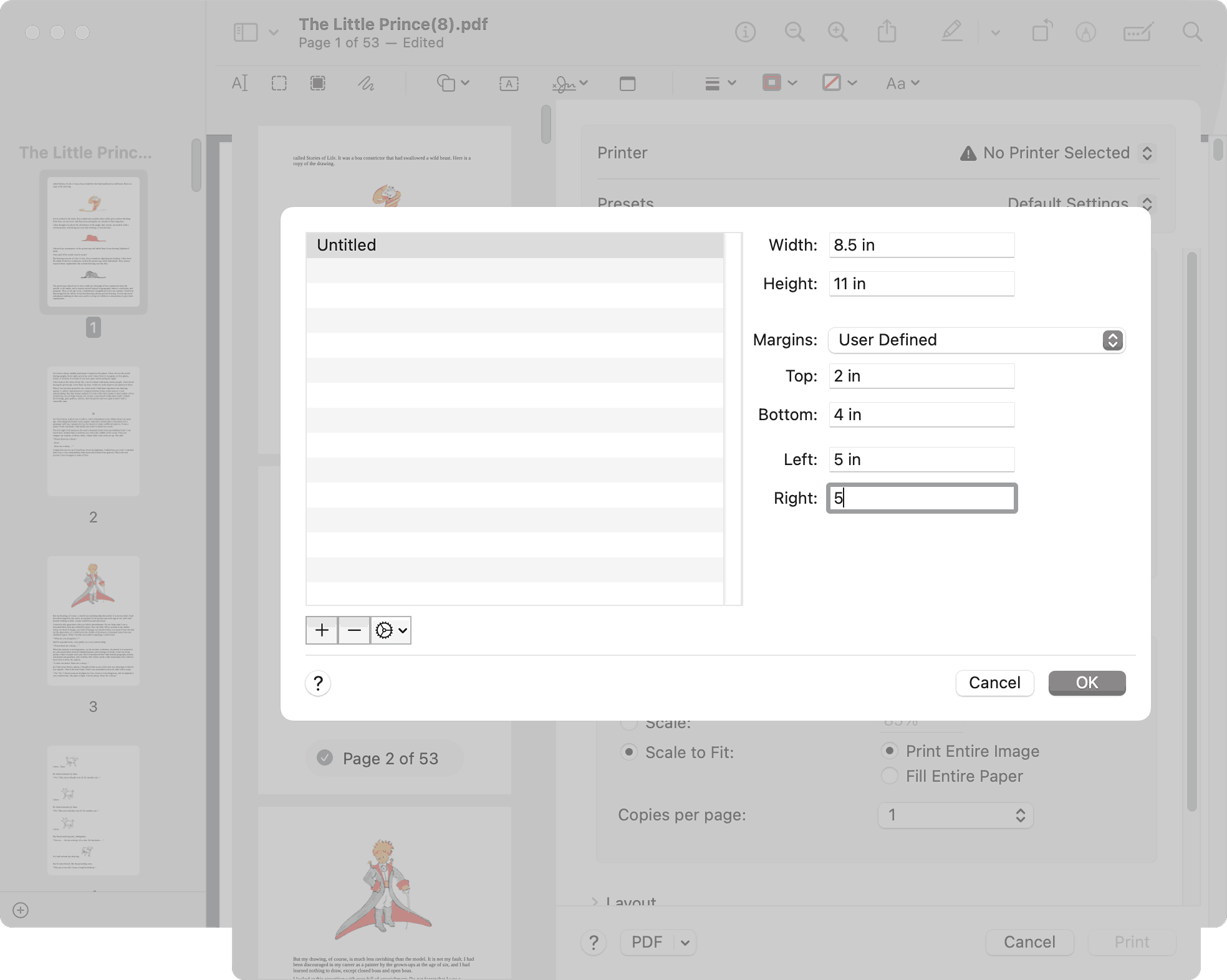
Task: Toggle the Page 2 of 53 checkmark
Action: pos(325,757)
